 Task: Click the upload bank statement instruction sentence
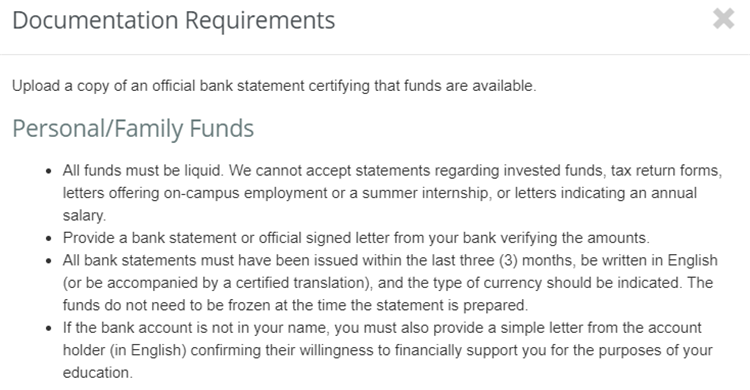coord(274,86)
